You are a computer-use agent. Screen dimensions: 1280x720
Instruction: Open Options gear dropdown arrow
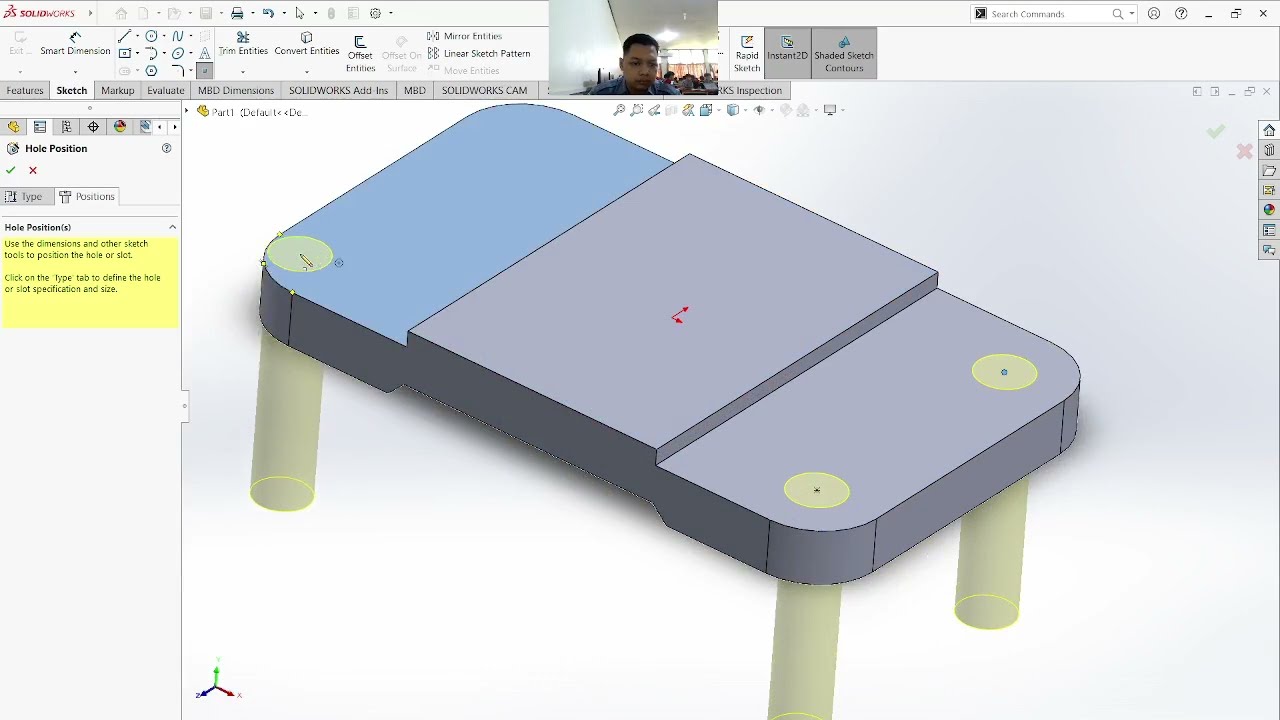pos(389,13)
